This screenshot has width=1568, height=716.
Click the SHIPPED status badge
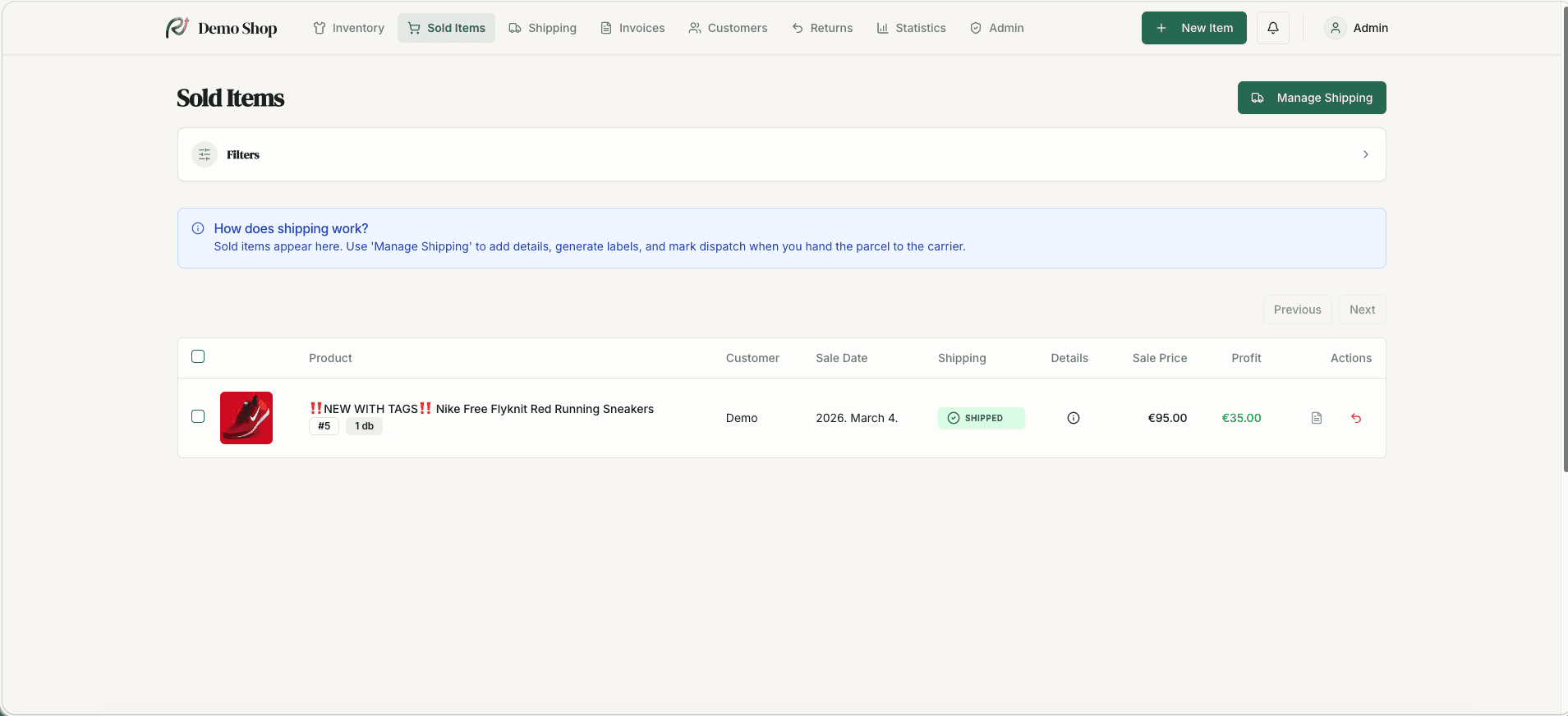point(982,418)
